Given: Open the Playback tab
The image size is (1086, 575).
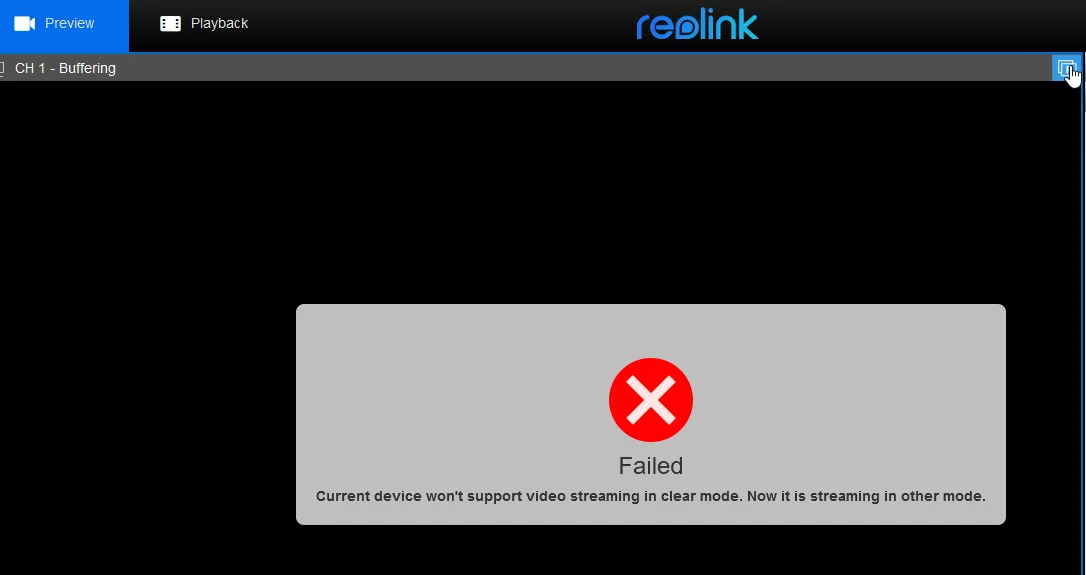Looking at the screenshot, I should click(x=204, y=26).
